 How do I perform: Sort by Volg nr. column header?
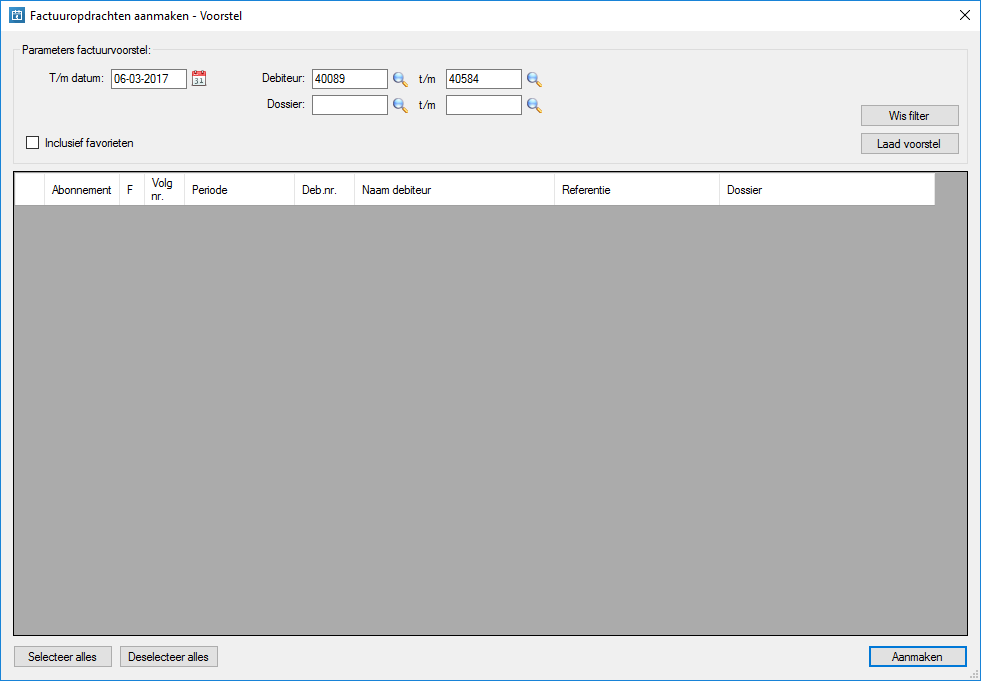pos(165,190)
